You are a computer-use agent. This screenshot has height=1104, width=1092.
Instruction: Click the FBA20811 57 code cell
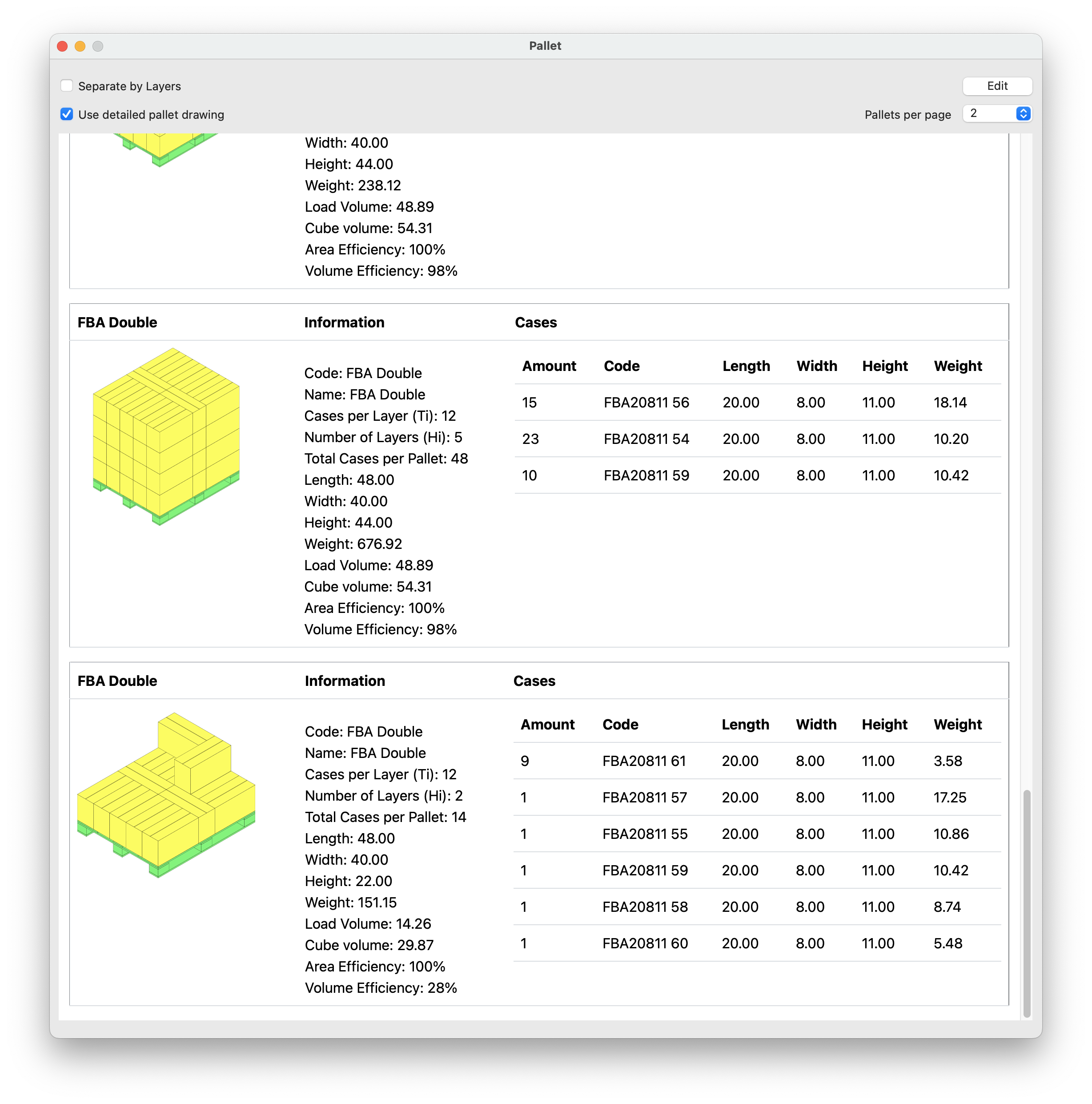[644, 797]
